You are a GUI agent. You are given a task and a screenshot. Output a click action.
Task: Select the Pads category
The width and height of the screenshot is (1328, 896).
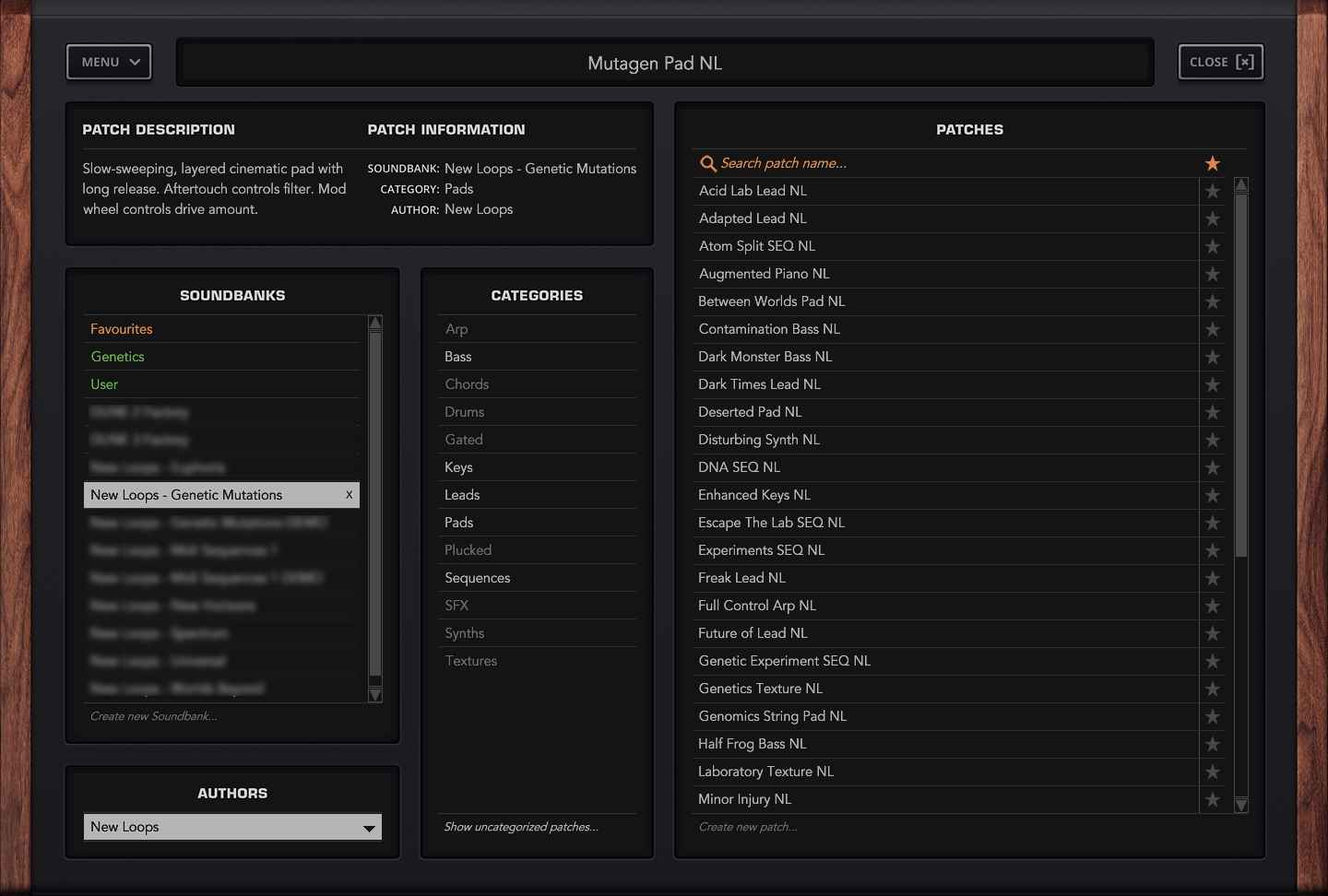458,523
